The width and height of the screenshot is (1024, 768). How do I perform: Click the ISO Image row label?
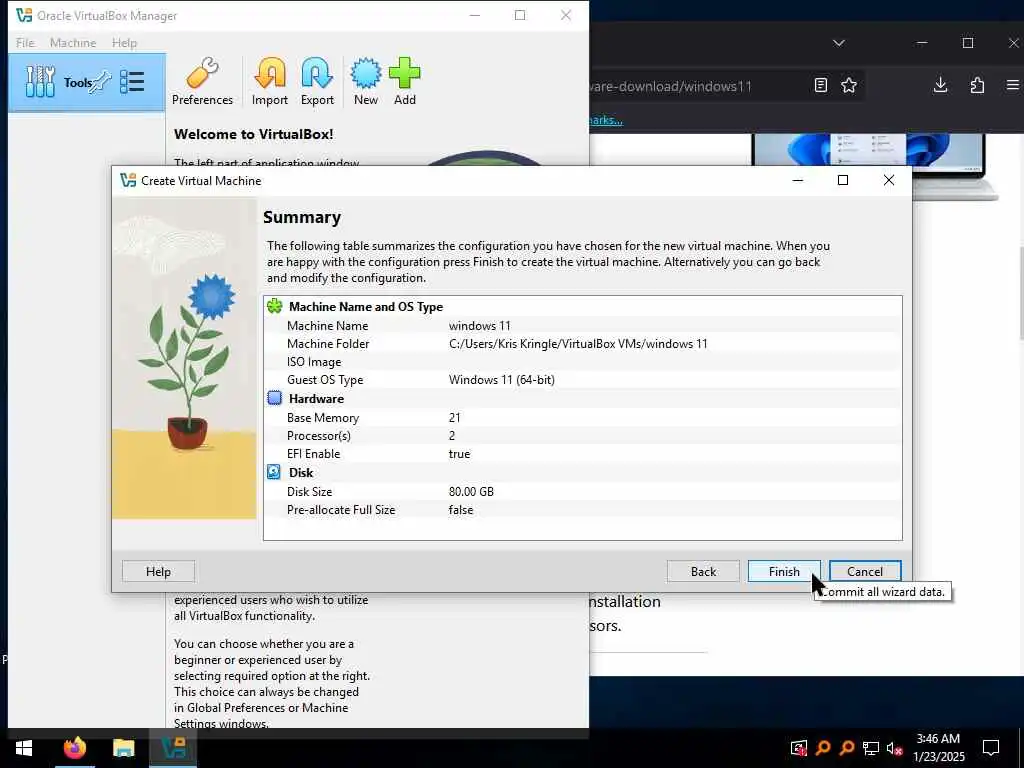click(313, 362)
